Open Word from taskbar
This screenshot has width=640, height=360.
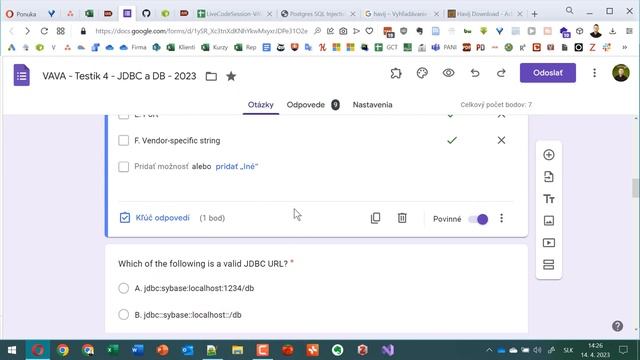(x=138, y=350)
